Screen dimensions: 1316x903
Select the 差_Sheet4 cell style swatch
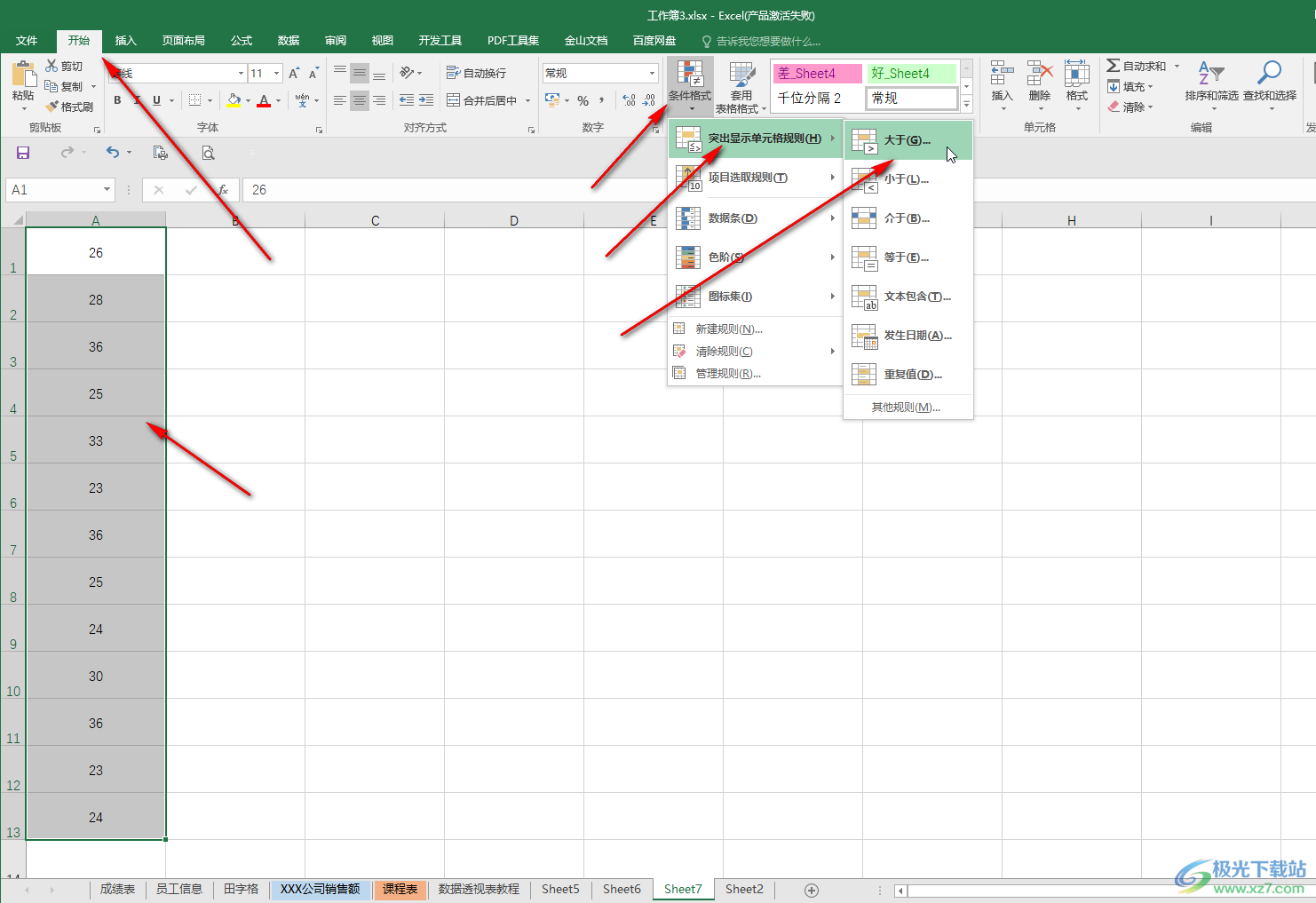(x=817, y=73)
